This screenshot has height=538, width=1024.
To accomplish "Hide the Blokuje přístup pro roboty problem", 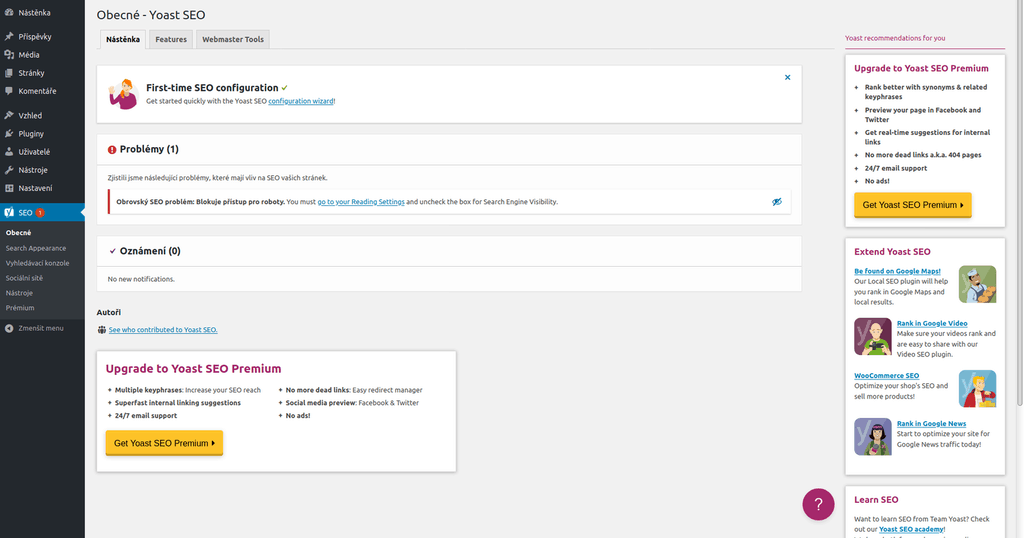I will coord(776,202).
